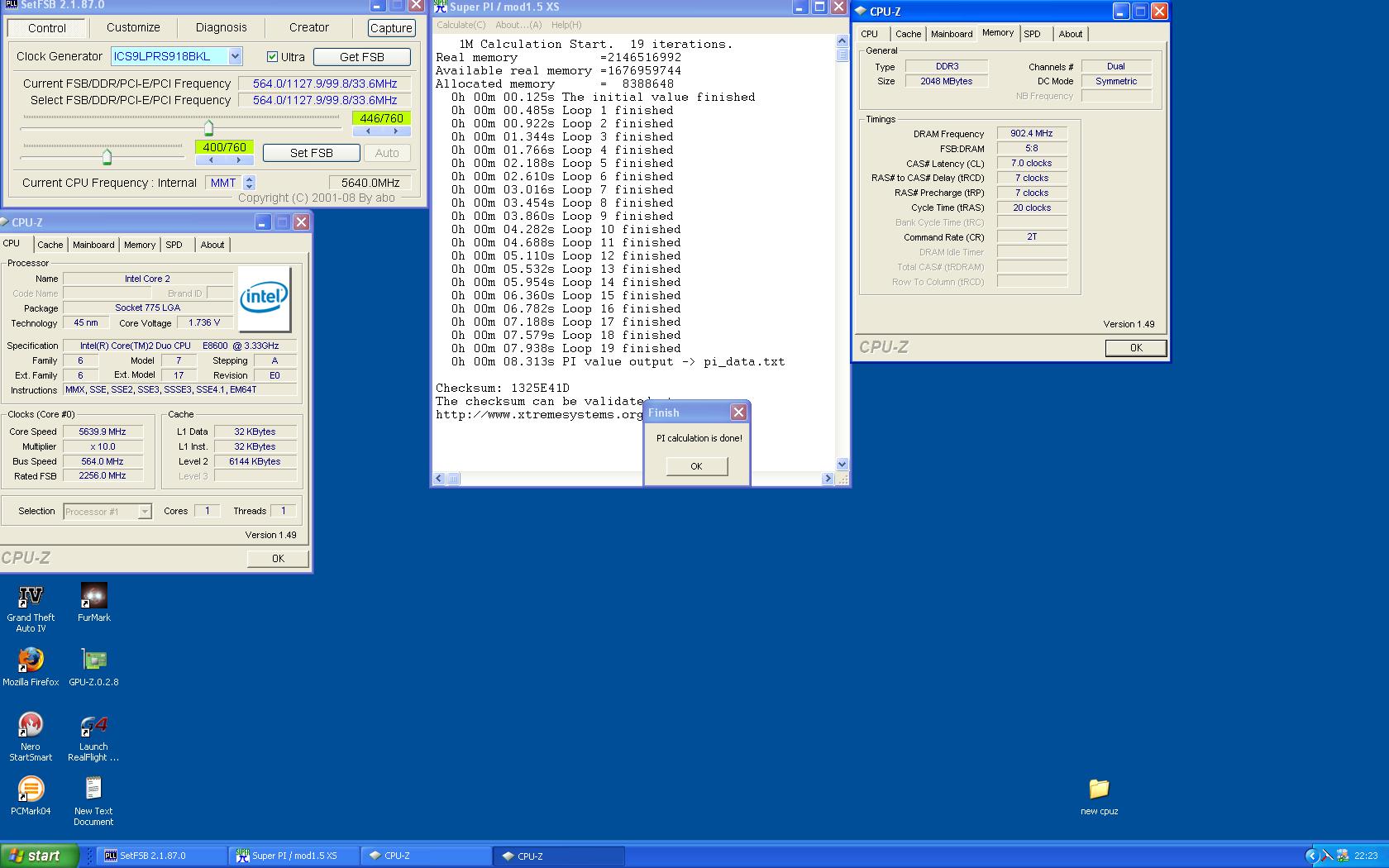Open PCMark04 desktop icon

coord(31,796)
